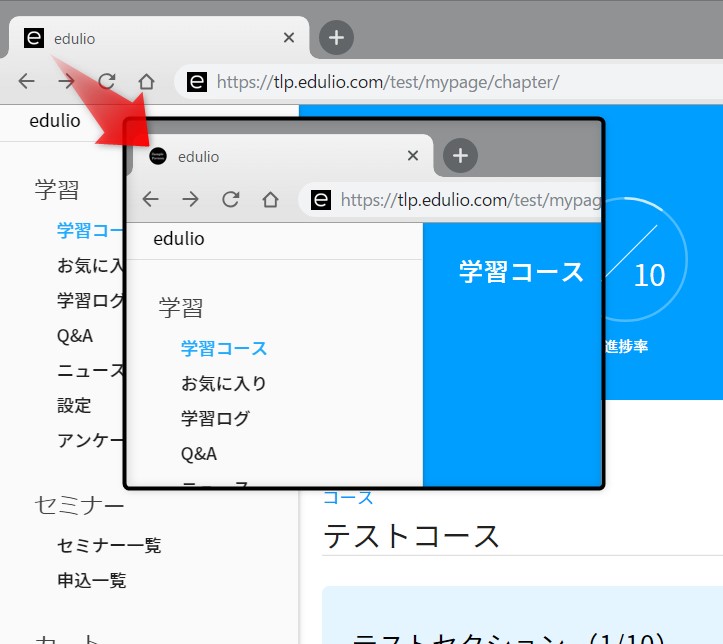
Task: Open new tab with plus in outer window
Action: [x=336, y=37]
